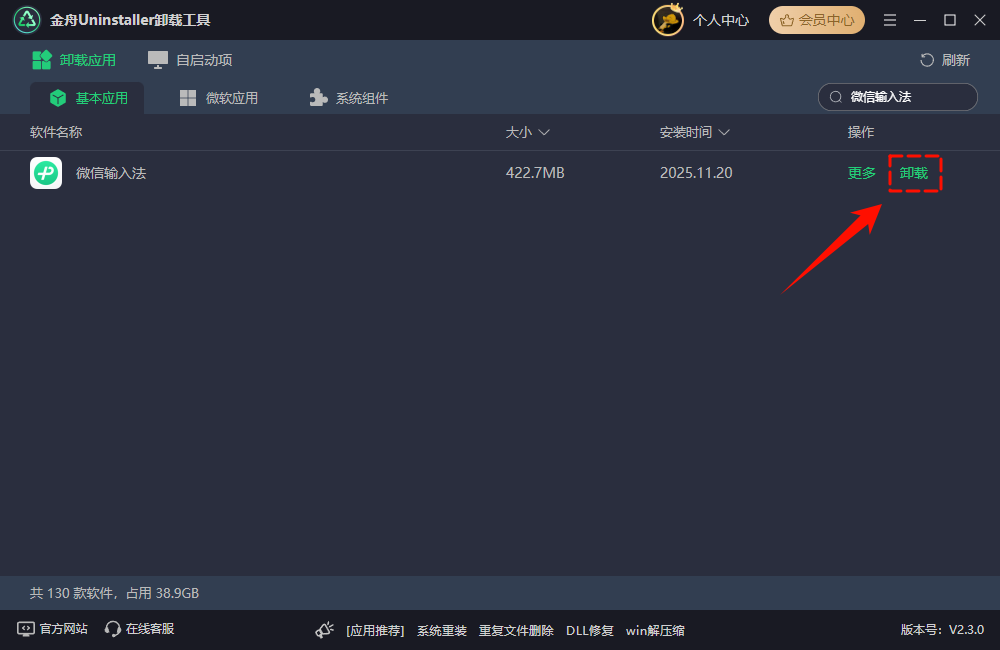Click the 微信输入法 app icon in list
Screen dimensions: 1000x650
click(46, 173)
